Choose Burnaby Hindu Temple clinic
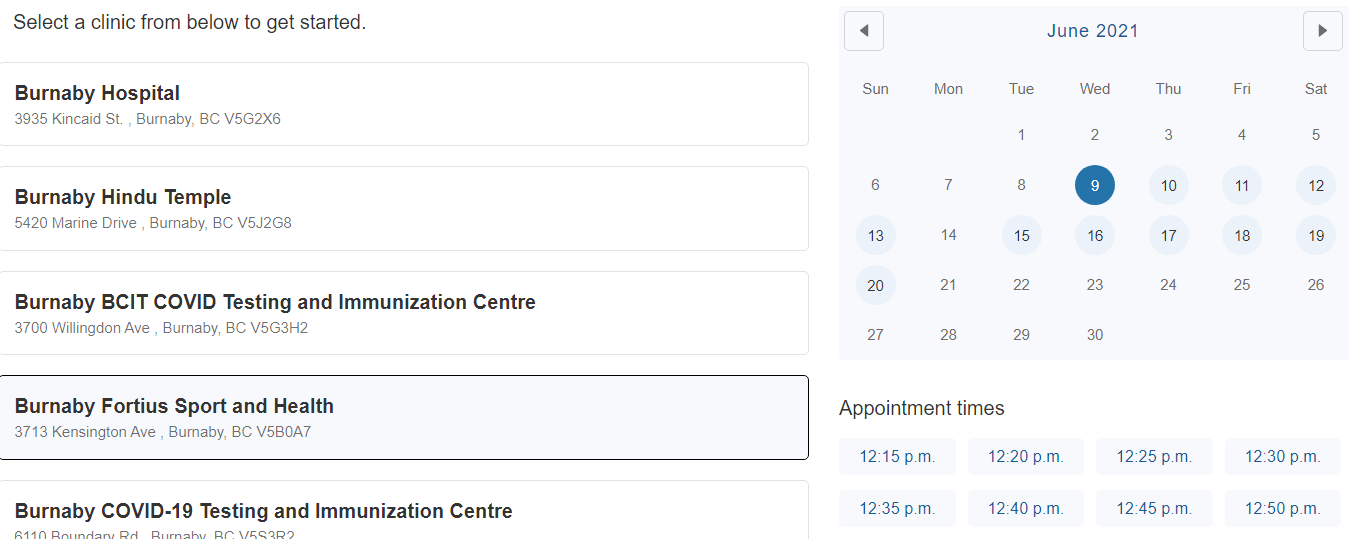1349x539 pixels. pyautogui.click(x=403, y=208)
